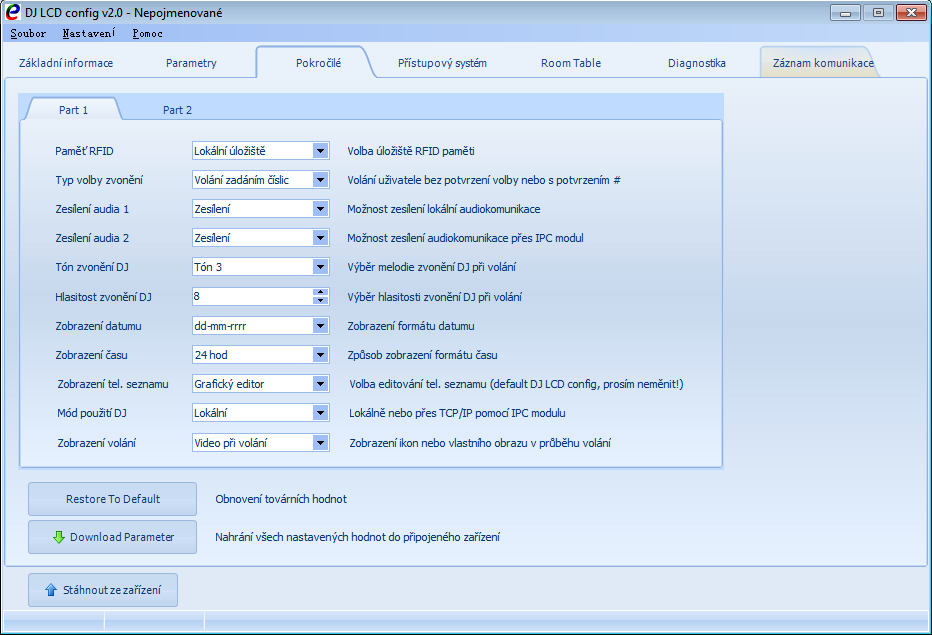Click the Restore To Default button
The image size is (932, 635).
(x=112, y=499)
